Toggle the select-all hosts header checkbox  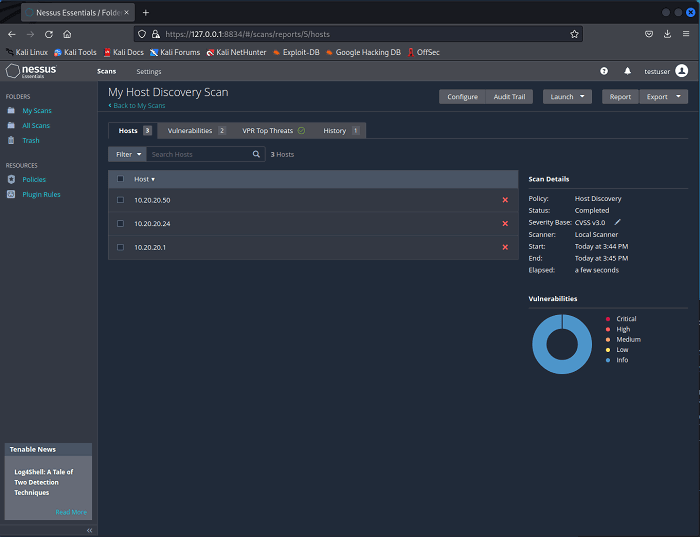click(x=121, y=179)
